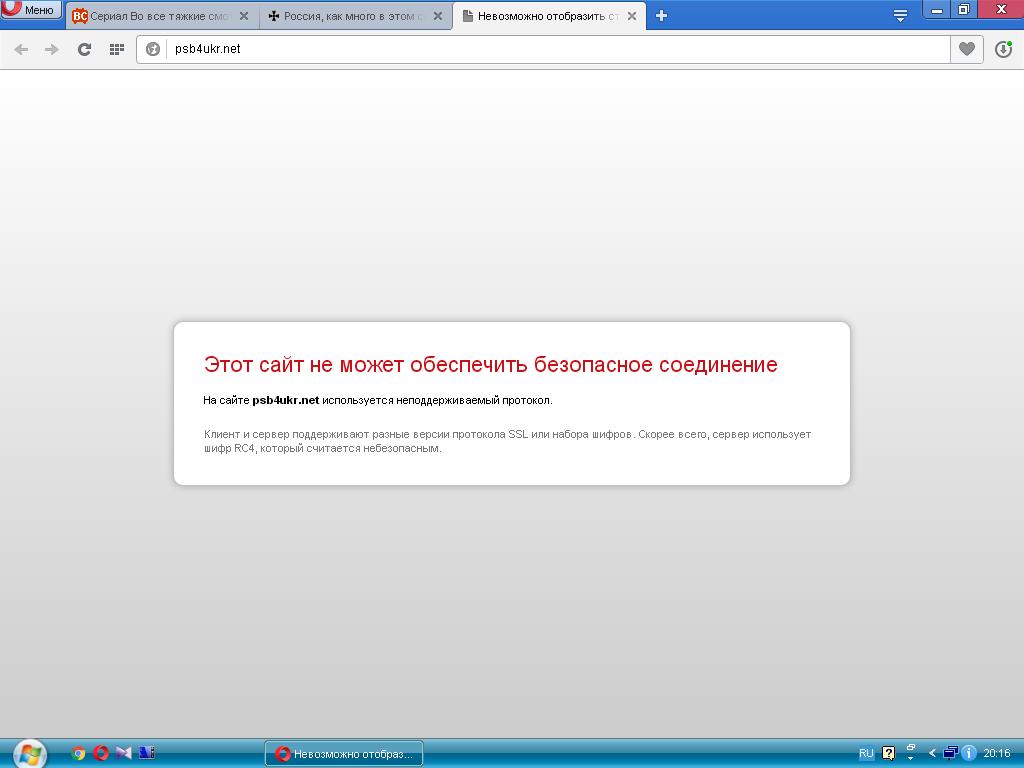Select the Невозможно отобразить tab

[x=549, y=16]
